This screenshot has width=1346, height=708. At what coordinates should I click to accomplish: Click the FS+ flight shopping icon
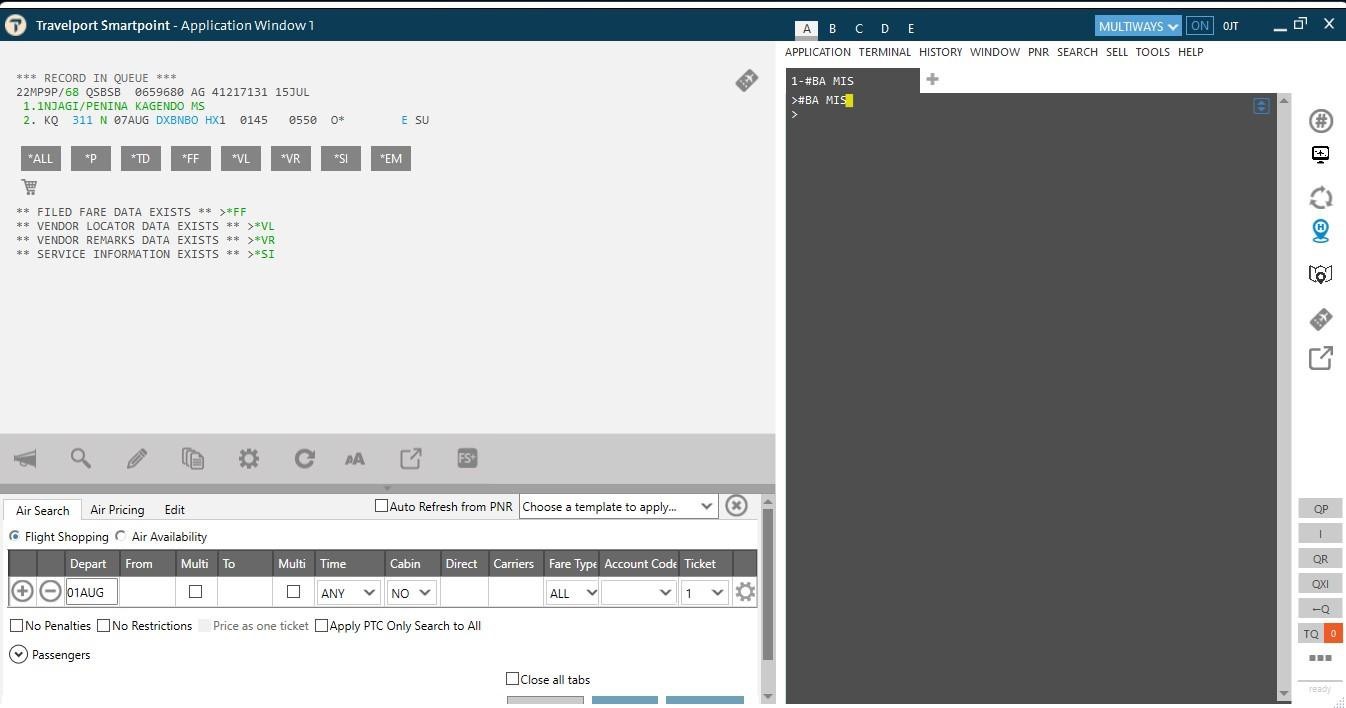[467, 458]
